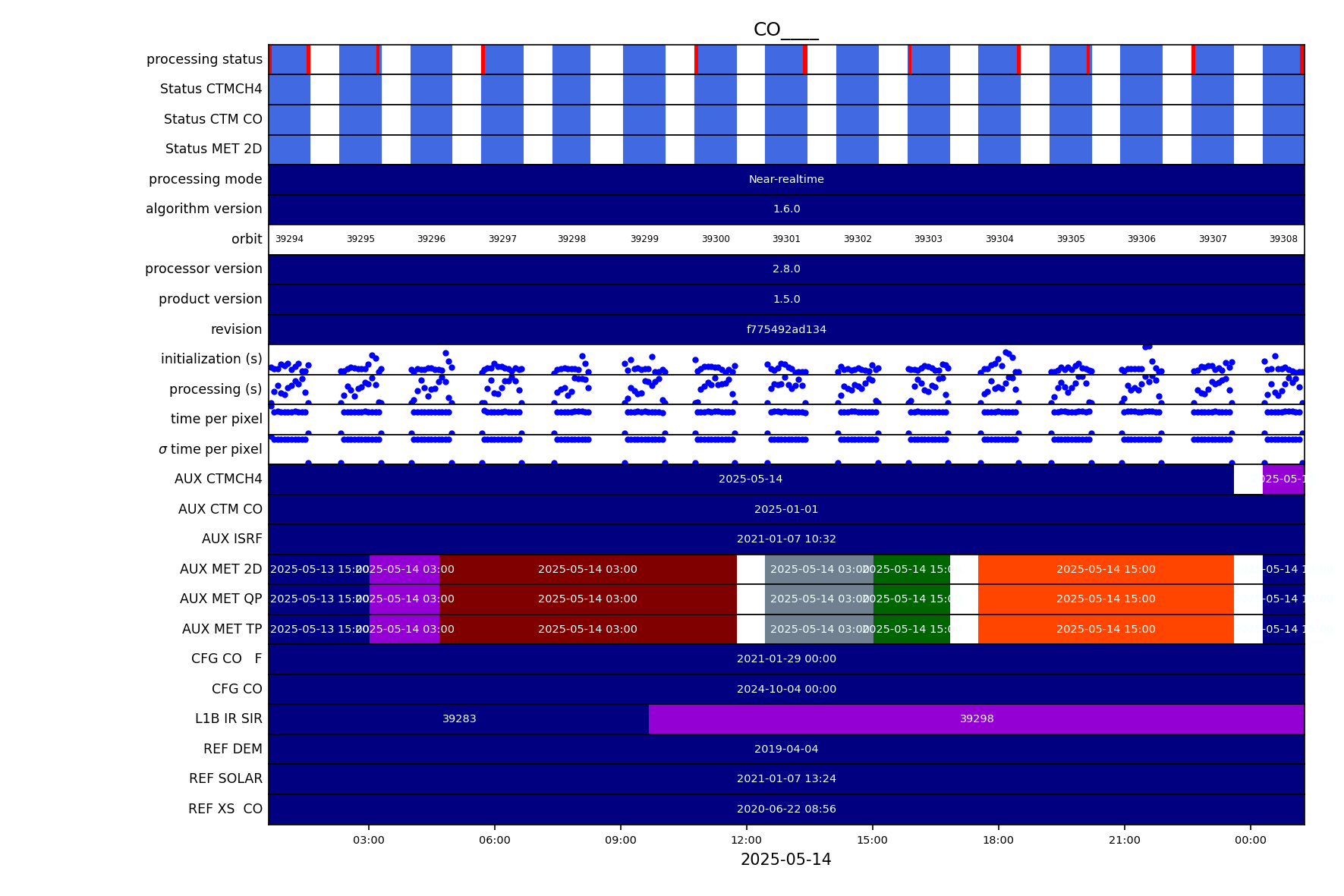The width and height of the screenshot is (1344, 896).
Task: Select orbit number 39301 label
Action: pos(786,239)
